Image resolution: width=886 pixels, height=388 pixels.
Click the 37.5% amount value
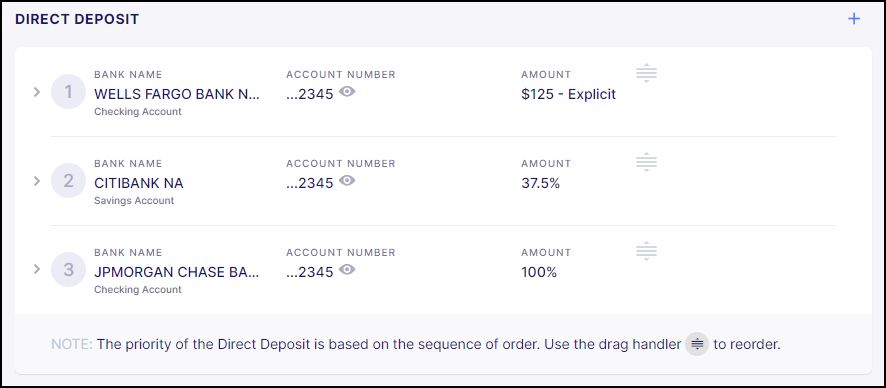tap(540, 184)
